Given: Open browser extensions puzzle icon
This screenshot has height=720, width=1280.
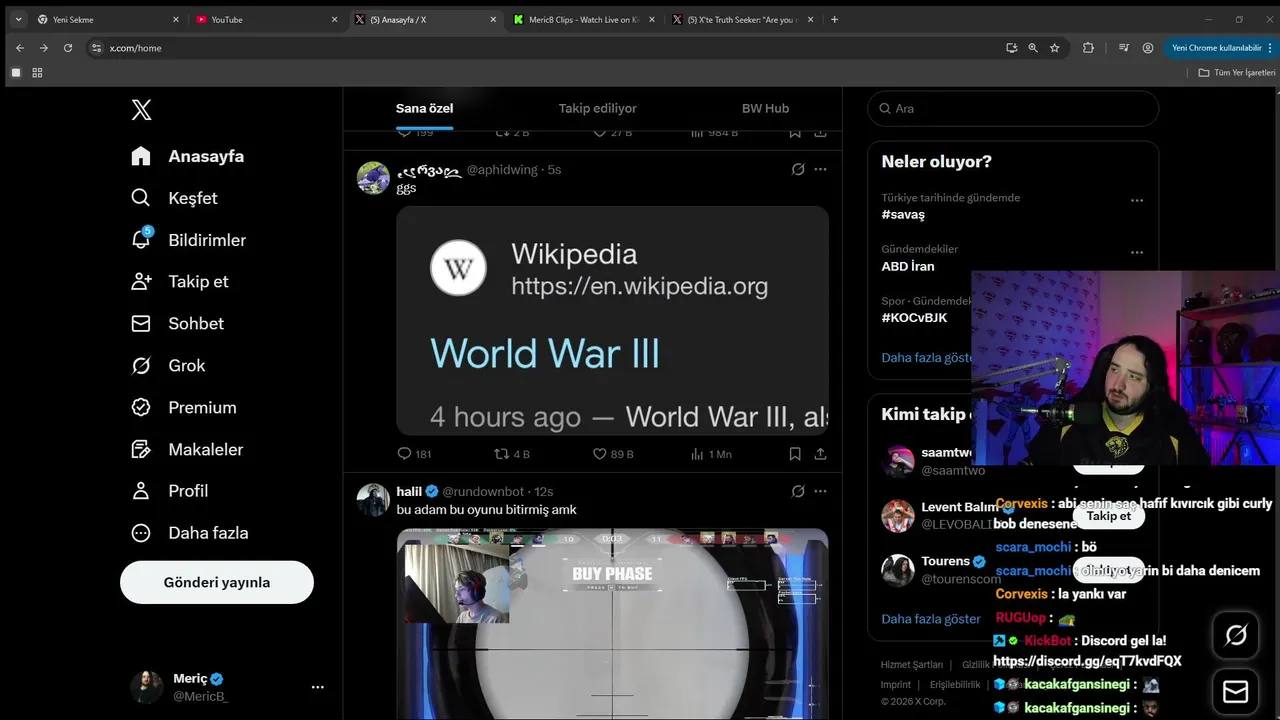Looking at the screenshot, I should 1088,47.
